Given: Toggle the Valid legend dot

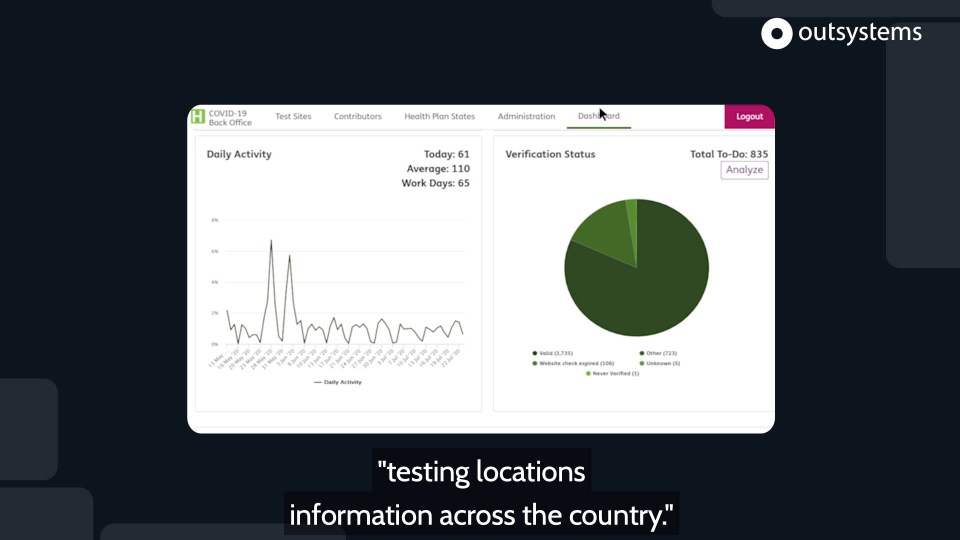Looking at the screenshot, I should click(534, 353).
